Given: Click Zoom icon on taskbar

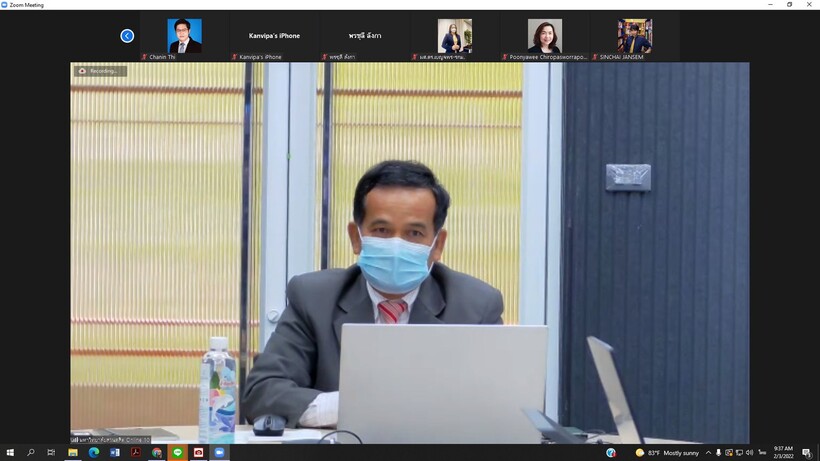Looking at the screenshot, I should click(219, 453).
